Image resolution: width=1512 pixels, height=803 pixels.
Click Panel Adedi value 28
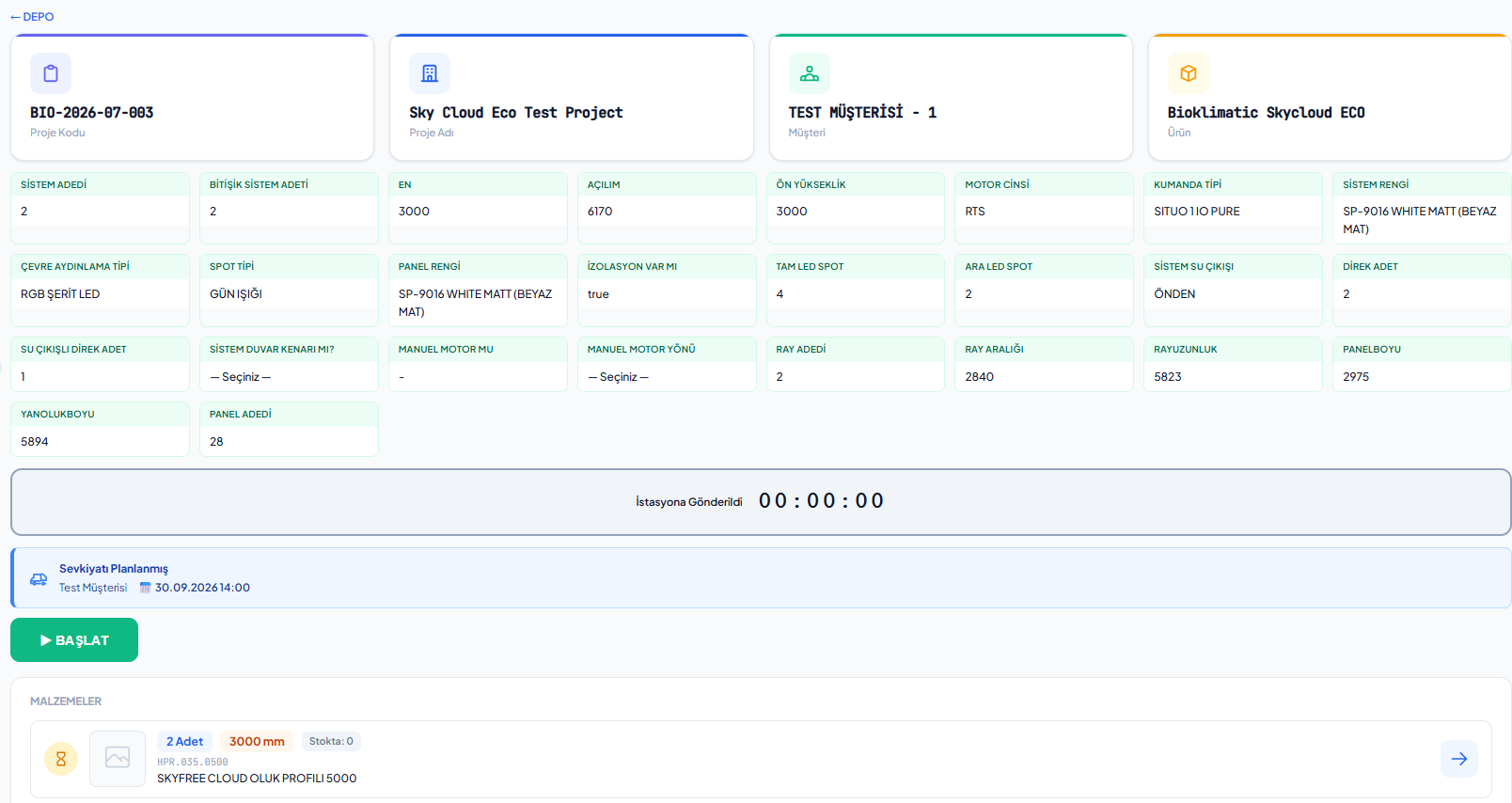[x=216, y=442]
